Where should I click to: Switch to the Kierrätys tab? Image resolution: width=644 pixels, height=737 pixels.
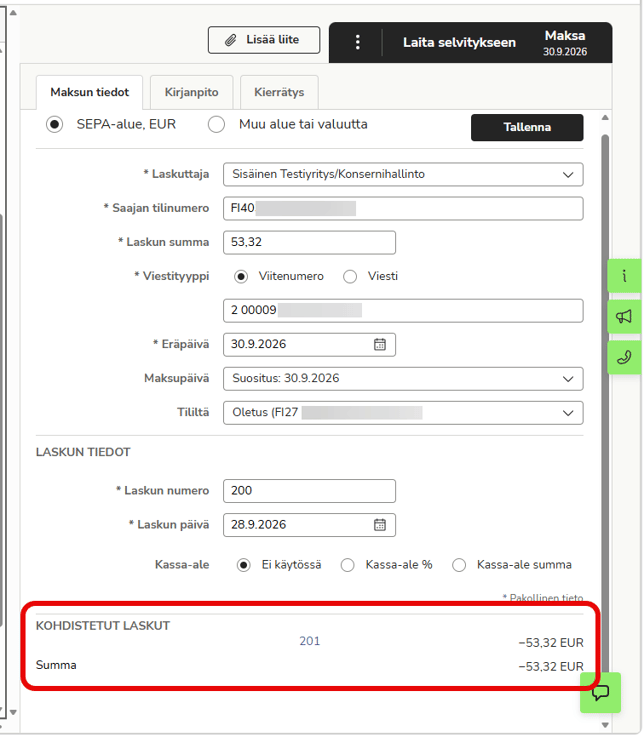coord(279,92)
